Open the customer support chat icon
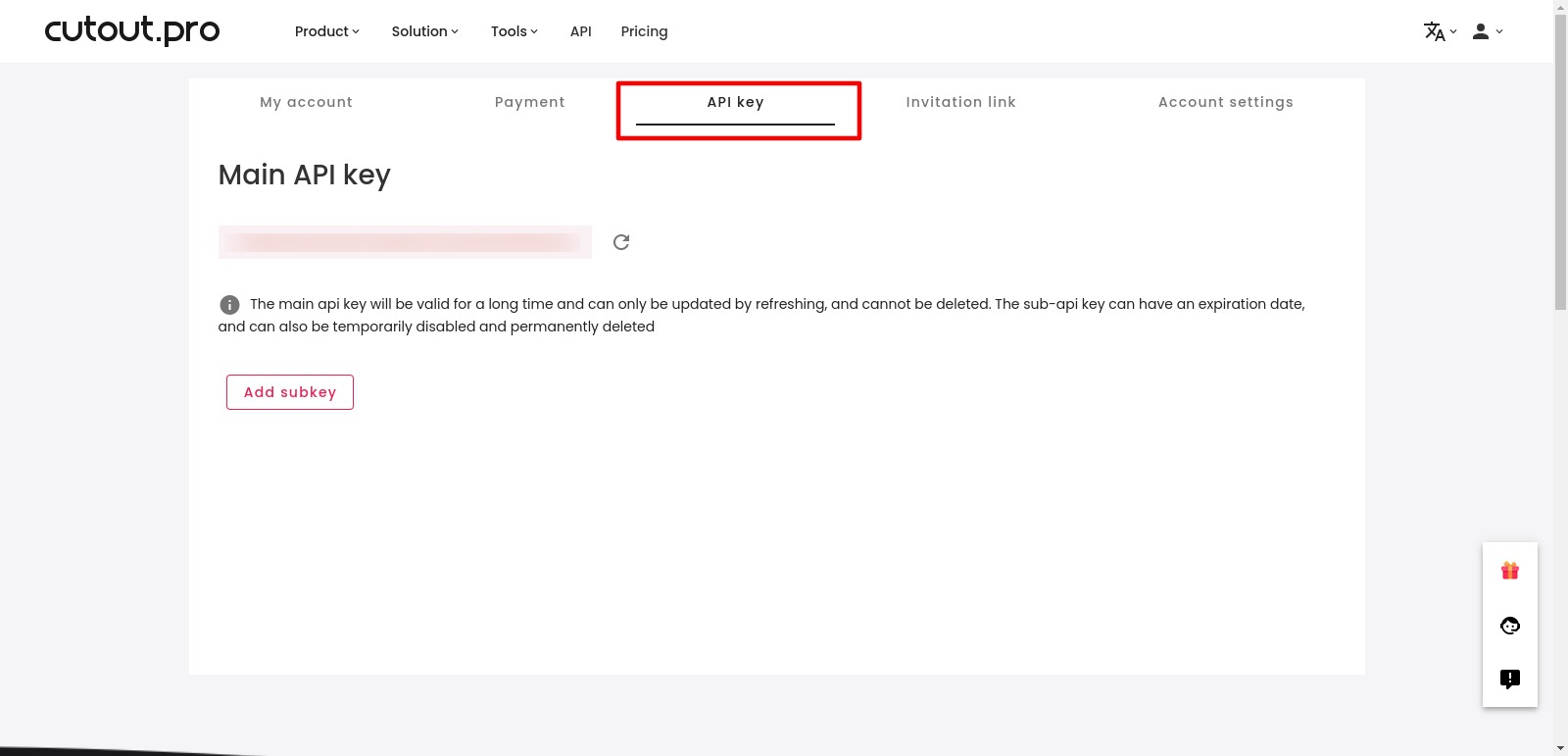Image resolution: width=1568 pixels, height=756 pixels. pos(1509,626)
